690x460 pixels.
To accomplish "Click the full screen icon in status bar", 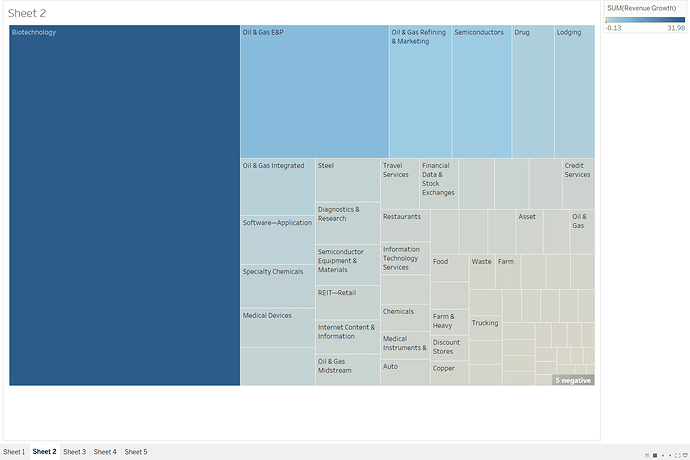I will (x=677, y=455).
